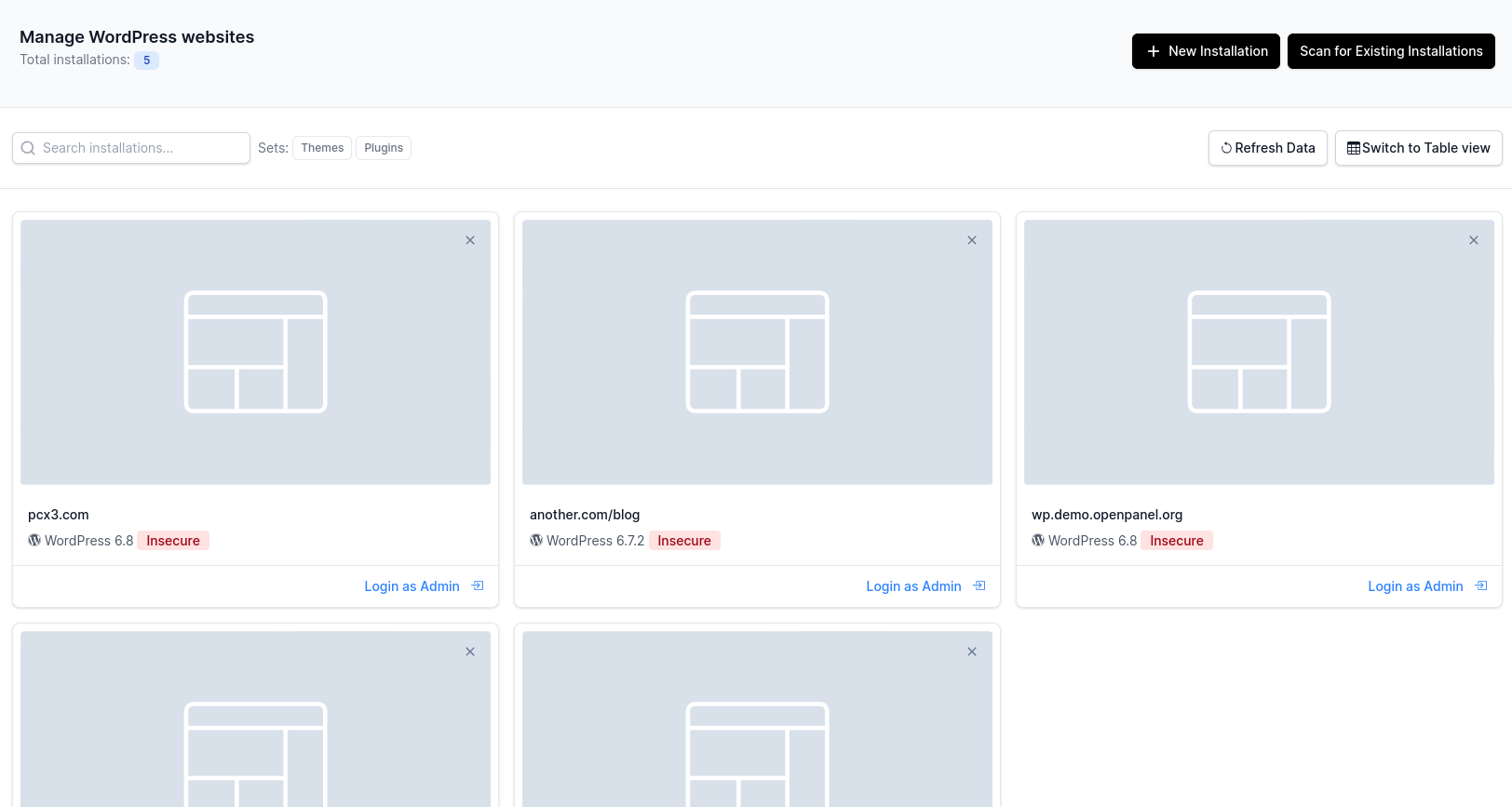The image size is (1512, 807).
Task: Remove the pcx3.com card via X
Action: point(470,240)
